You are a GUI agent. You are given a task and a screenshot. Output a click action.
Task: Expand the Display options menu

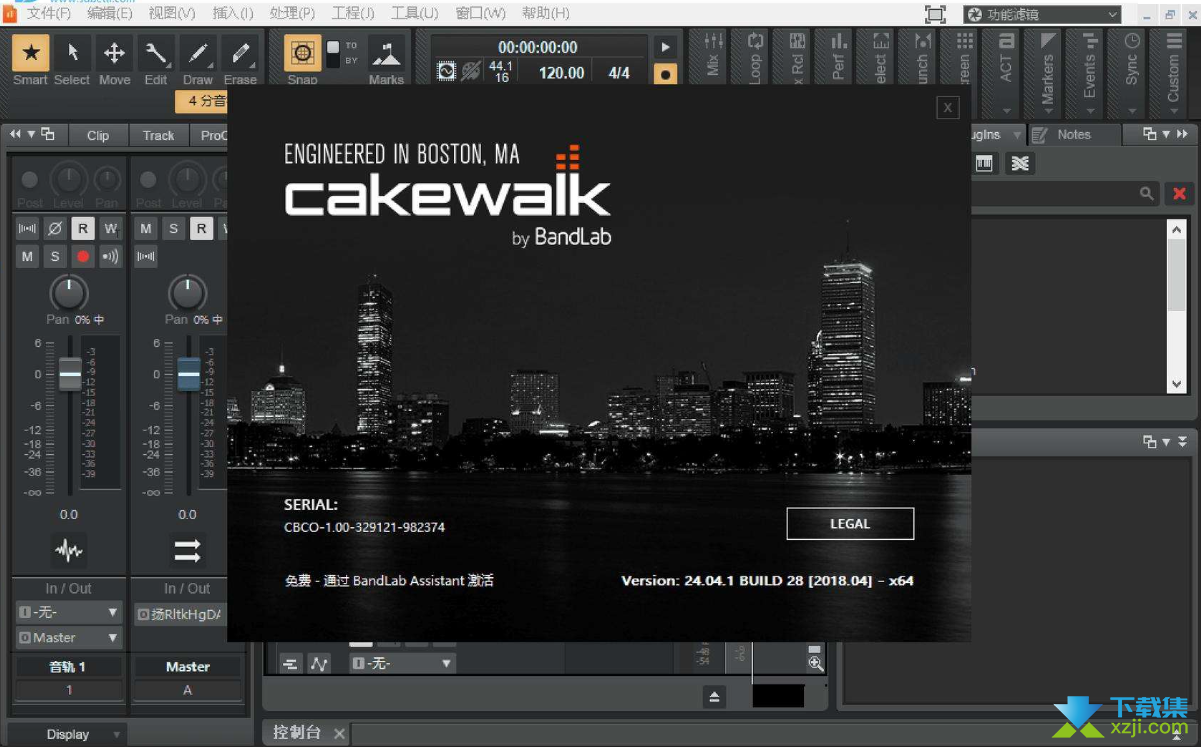pos(67,734)
